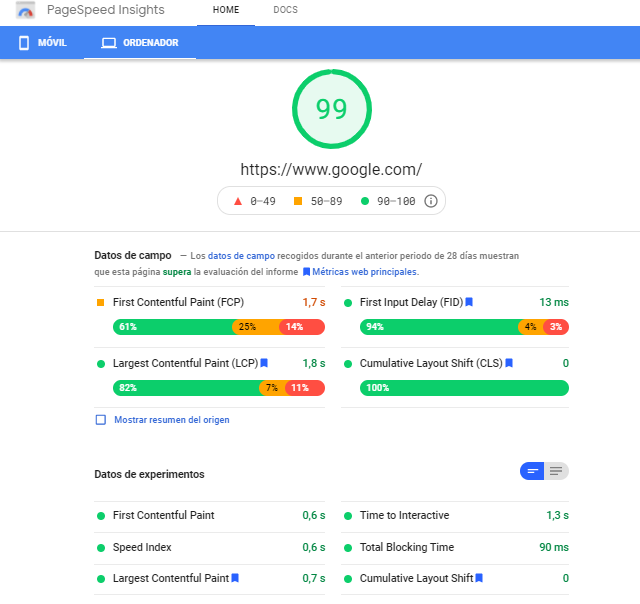Viewport: 640px width, 604px height.
Task: Click the green dot beside lab First Contentful Paint
Action: 101,516
